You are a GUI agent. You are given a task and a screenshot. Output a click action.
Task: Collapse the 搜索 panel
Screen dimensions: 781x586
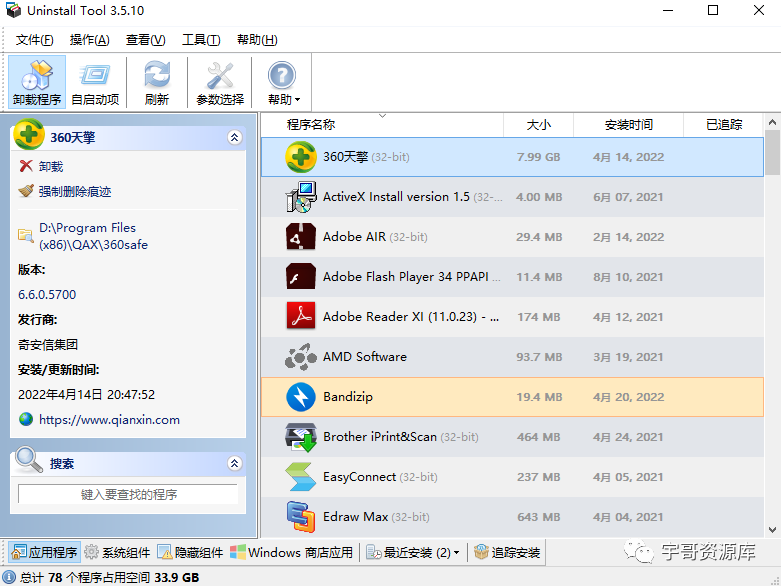235,463
